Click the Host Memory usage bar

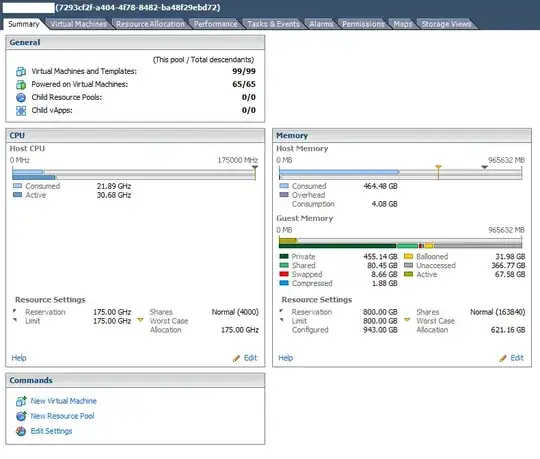pos(400,173)
